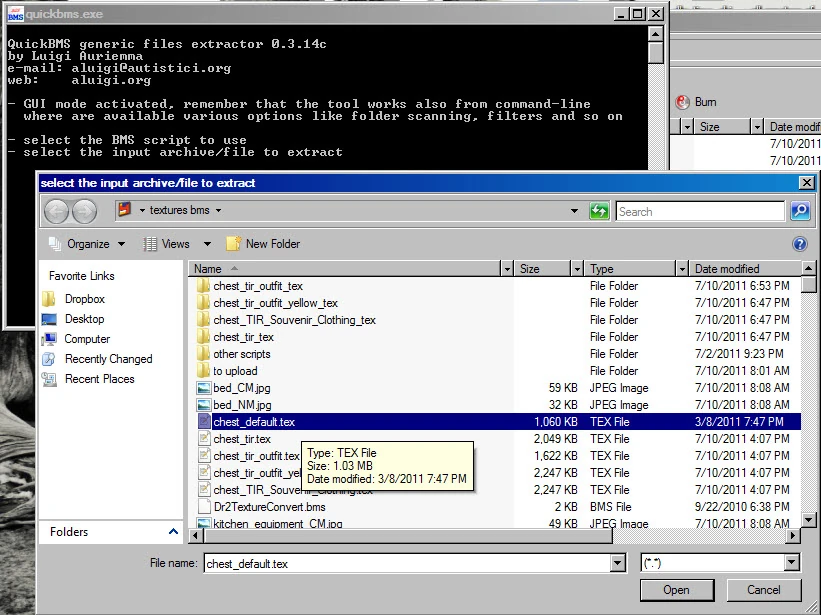Screen dimensions: 821x615
Task: Select the chest_TIR_Souvenir_Clothing_tex folder
Action: 294,320
